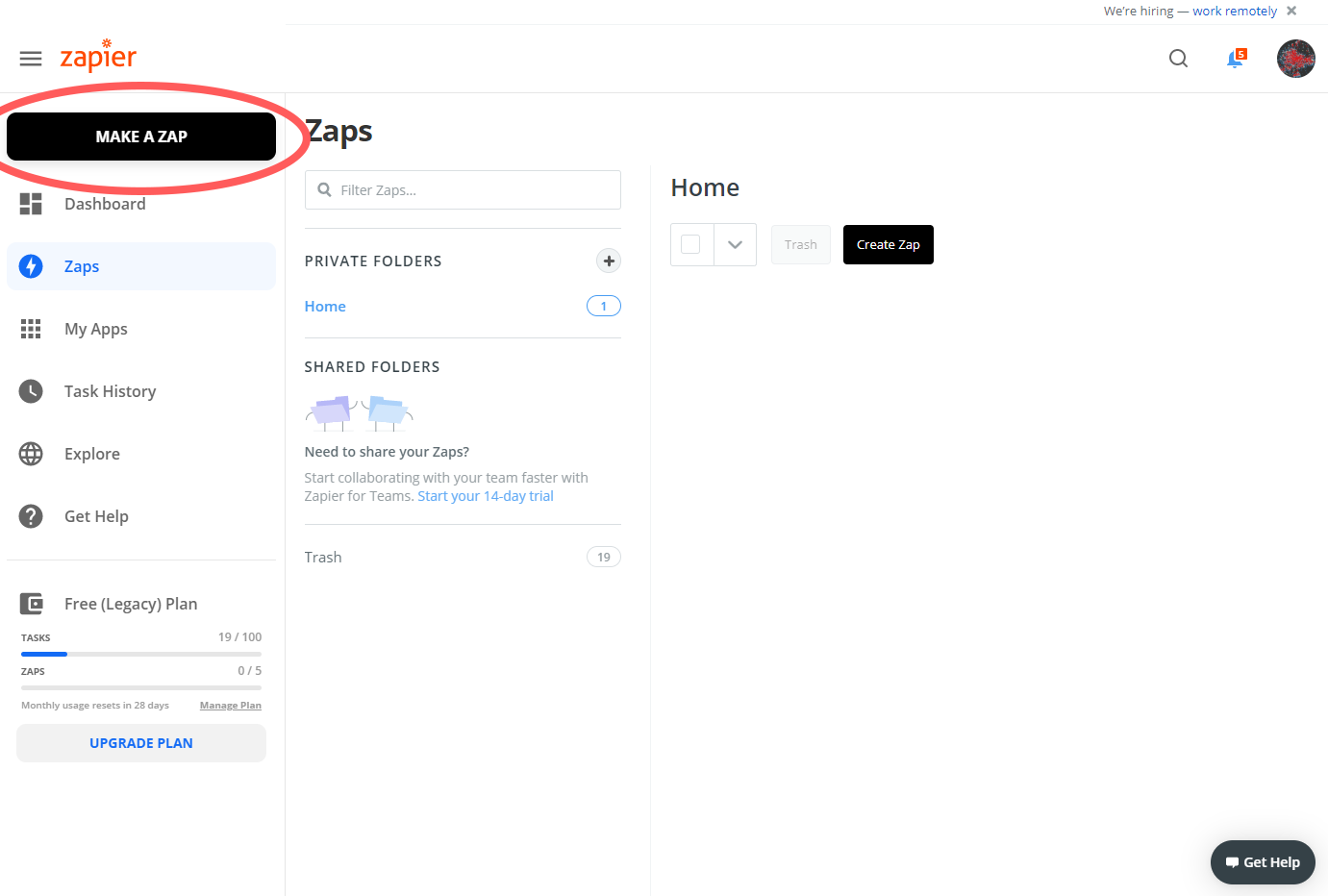Expand the bulk actions dropdown chevron
Image resolution: width=1328 pixels, height=896 pixels.
click(x=735, y=244)
